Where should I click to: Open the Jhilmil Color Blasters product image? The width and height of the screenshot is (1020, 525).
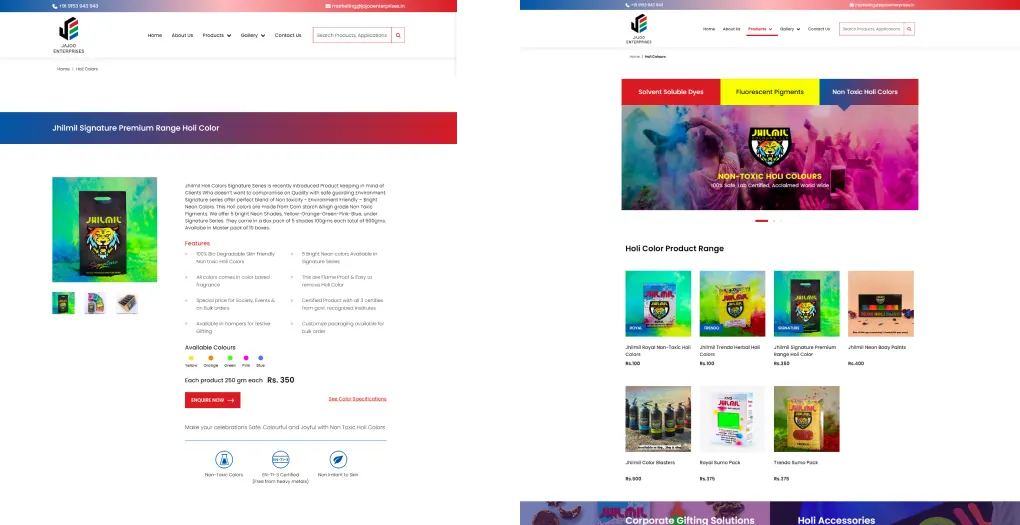click(658, 419)
